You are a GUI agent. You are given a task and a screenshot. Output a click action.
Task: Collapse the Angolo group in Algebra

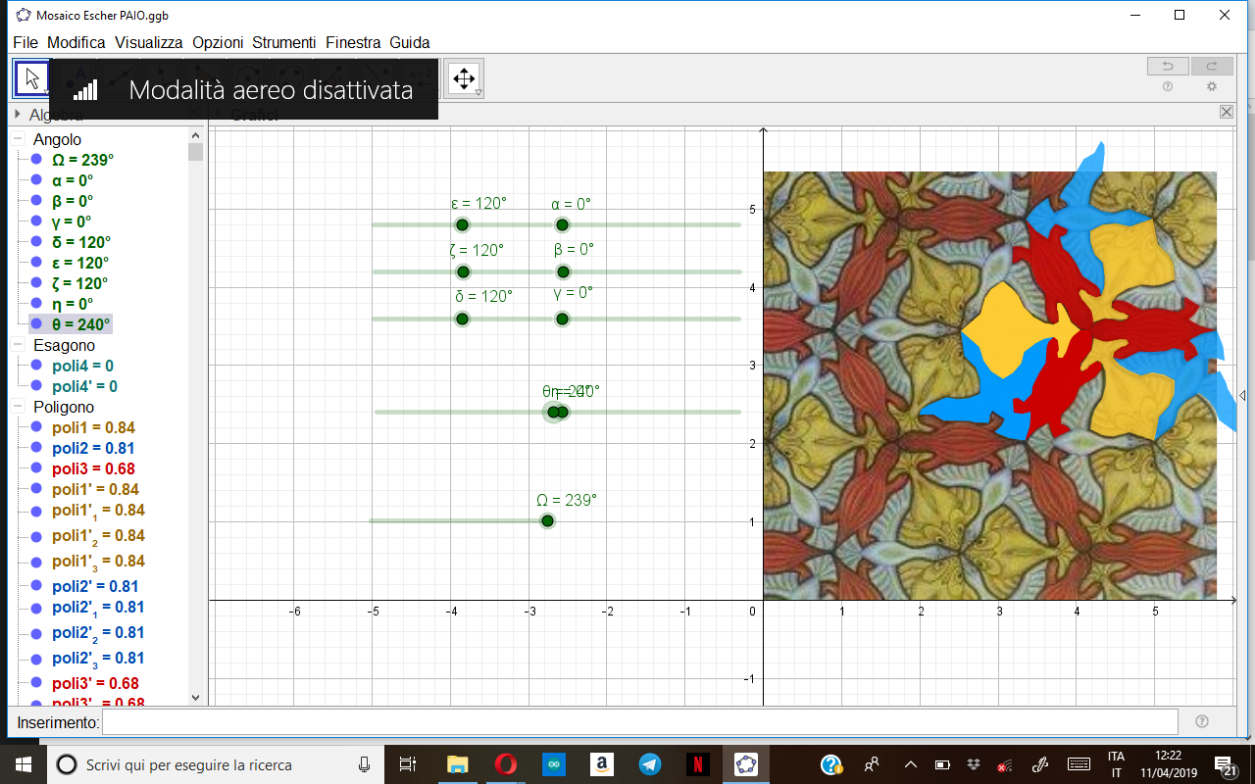[16, 139]
